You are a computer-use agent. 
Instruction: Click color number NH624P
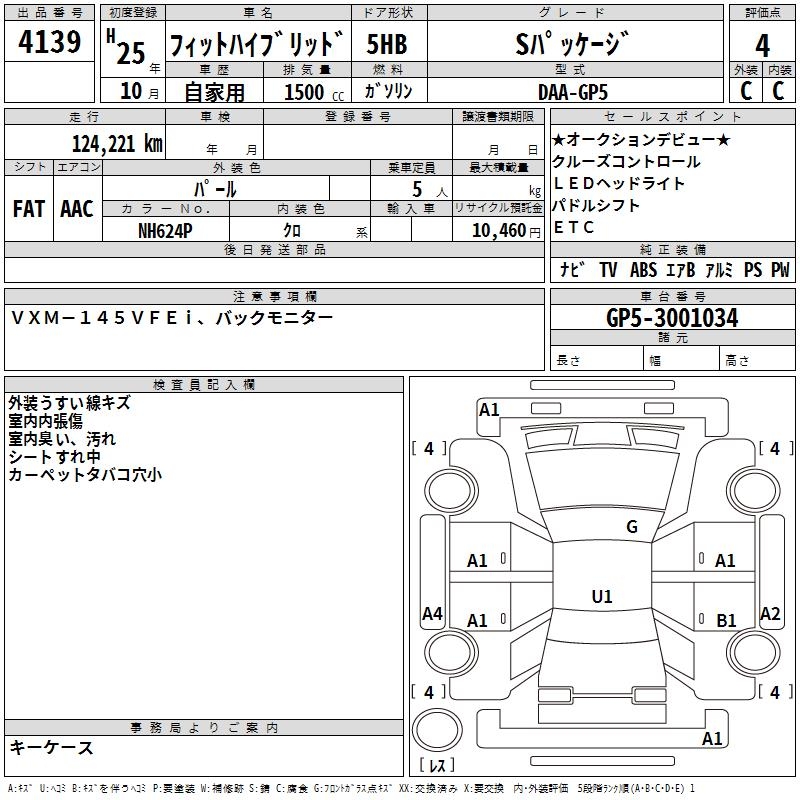[x=165, y=231]
